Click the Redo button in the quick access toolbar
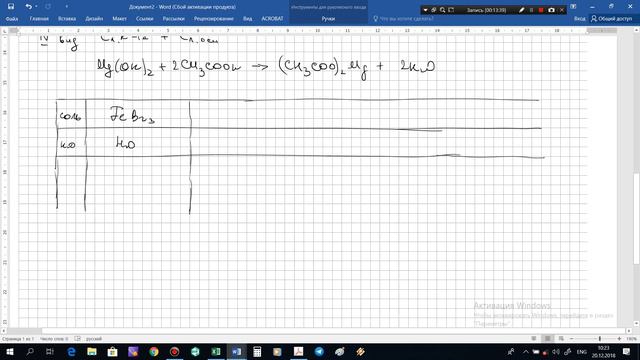This screenshot has width=640, height=360. (x=48, y=7)
